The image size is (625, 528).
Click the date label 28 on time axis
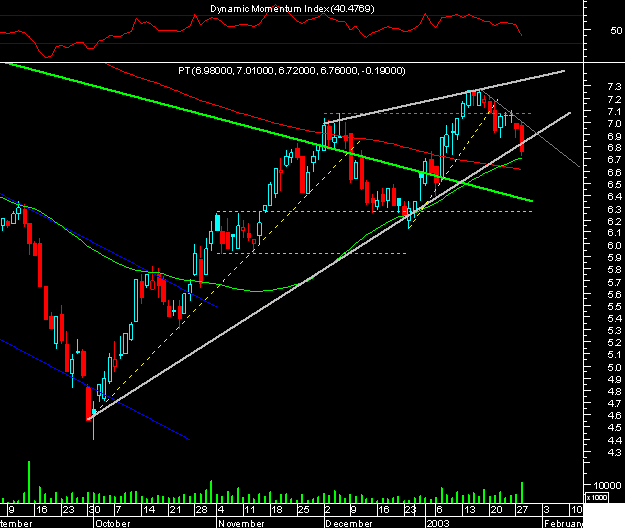[x=202, y=510]
